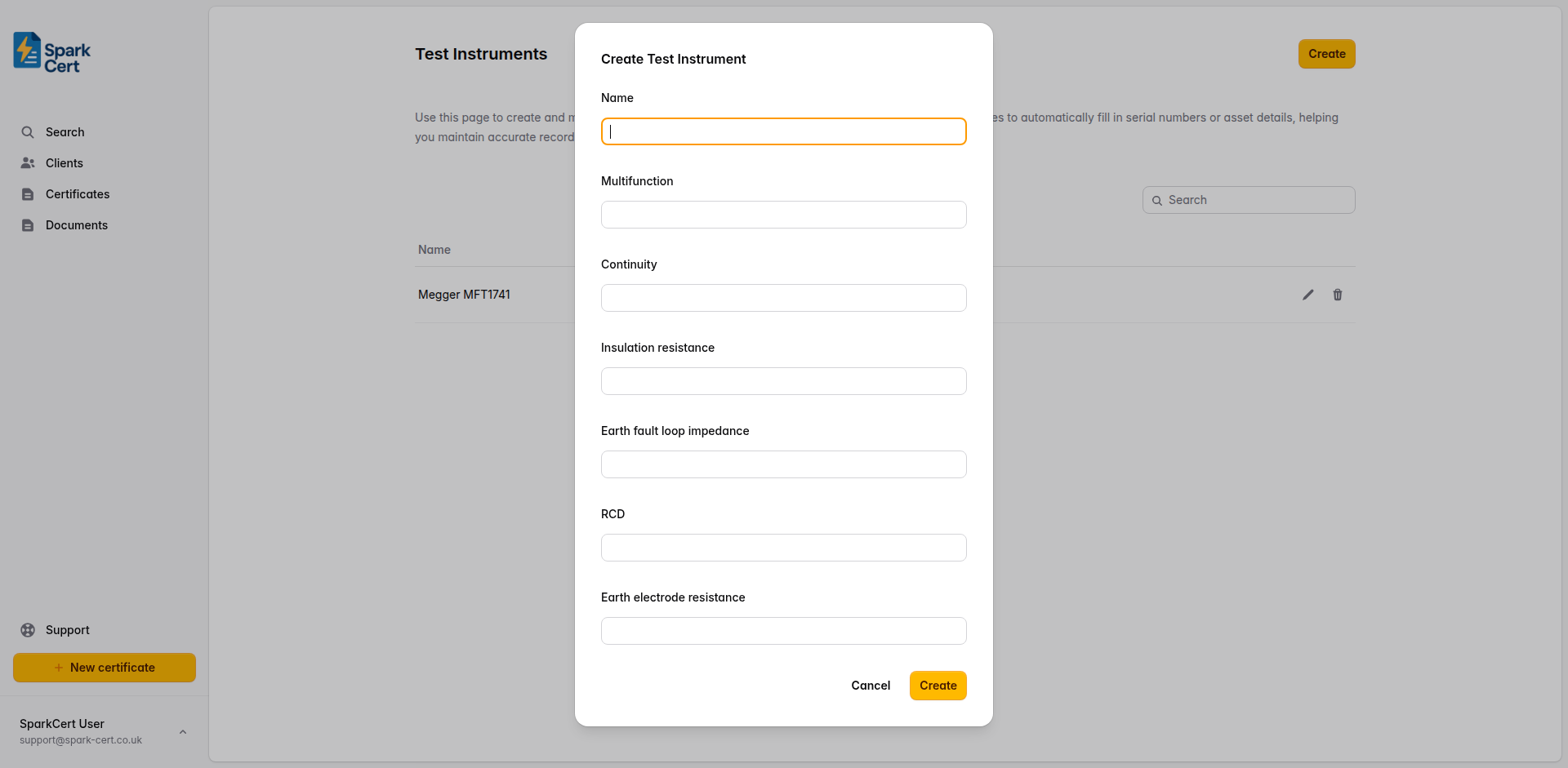
Task: Focus the Name input field
Action: pos(783,131)
